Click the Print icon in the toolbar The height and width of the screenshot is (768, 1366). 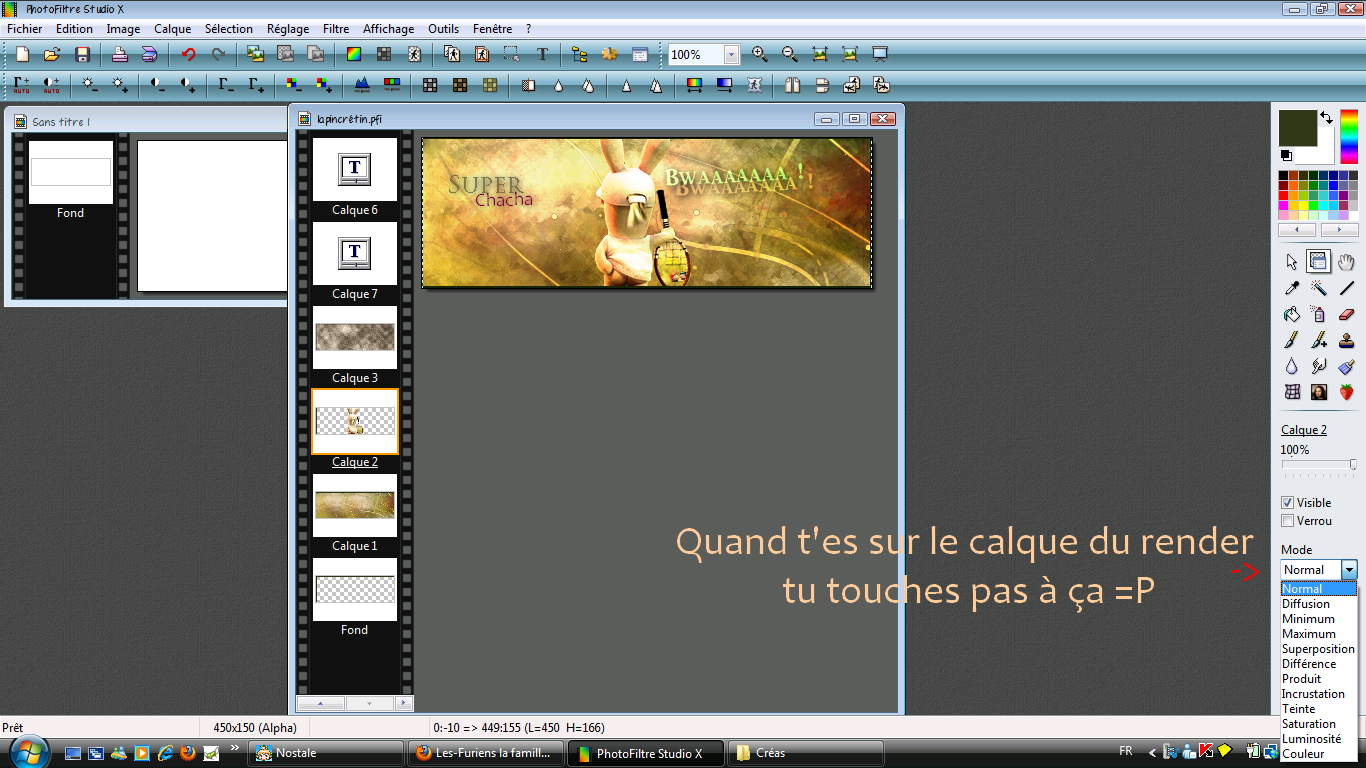coord(119,55)
